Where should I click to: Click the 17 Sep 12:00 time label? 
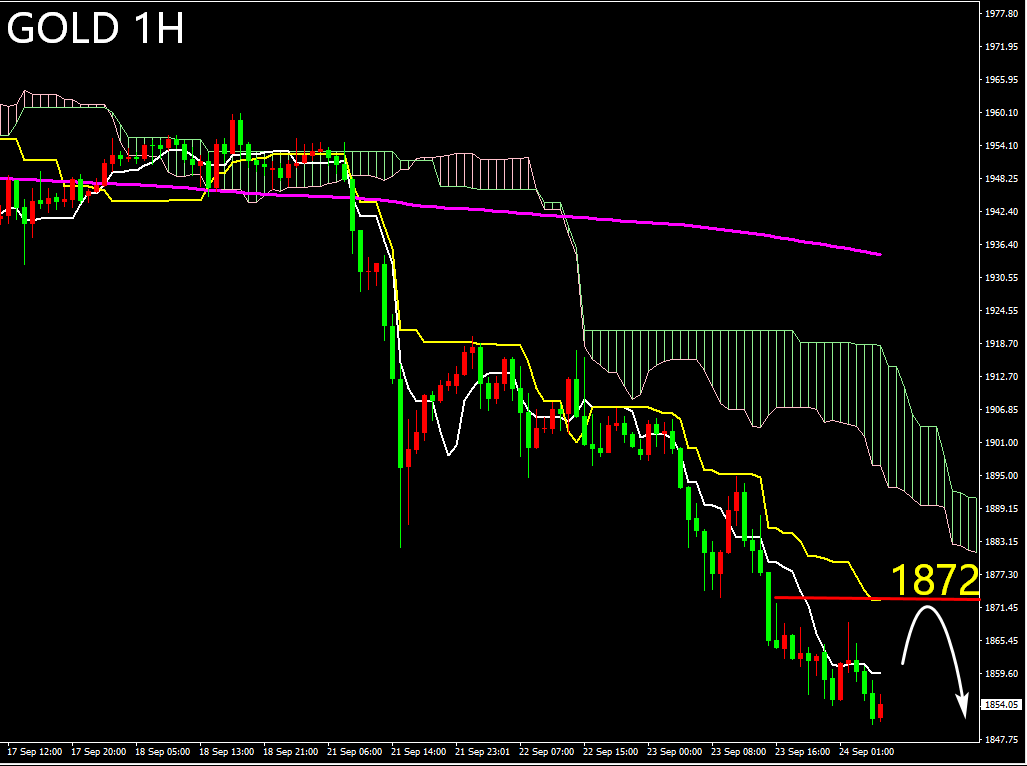click(34, 751)
